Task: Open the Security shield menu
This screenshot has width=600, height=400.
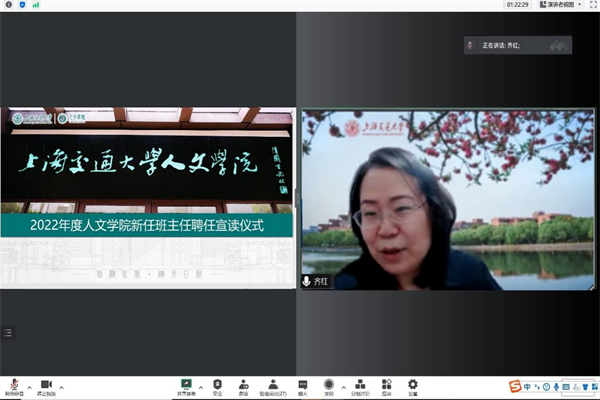Action: point(217,387)
